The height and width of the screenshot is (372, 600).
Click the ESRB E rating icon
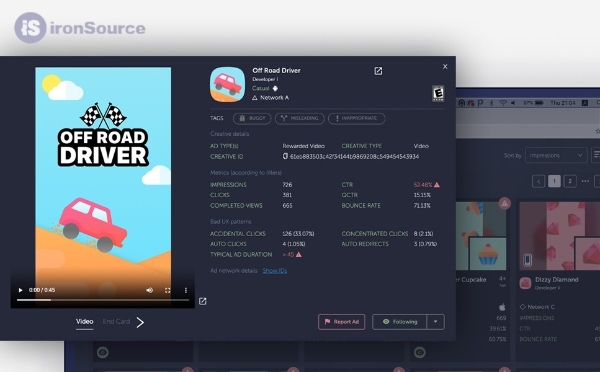click(438, 93)
